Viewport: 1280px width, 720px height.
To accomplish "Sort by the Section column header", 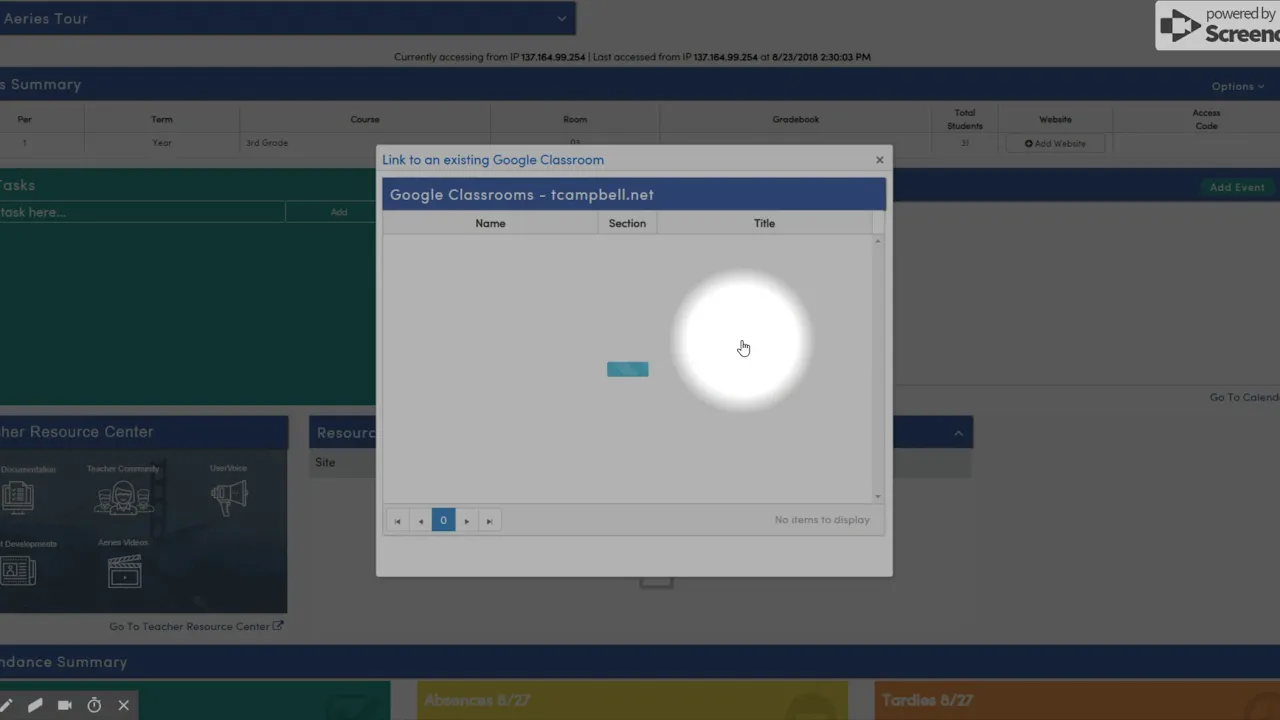I will coord(627,223).
